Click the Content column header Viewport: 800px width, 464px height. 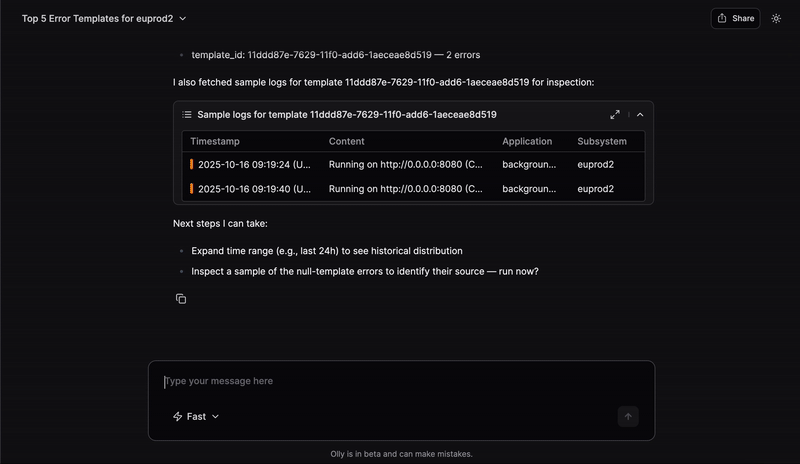346,141
